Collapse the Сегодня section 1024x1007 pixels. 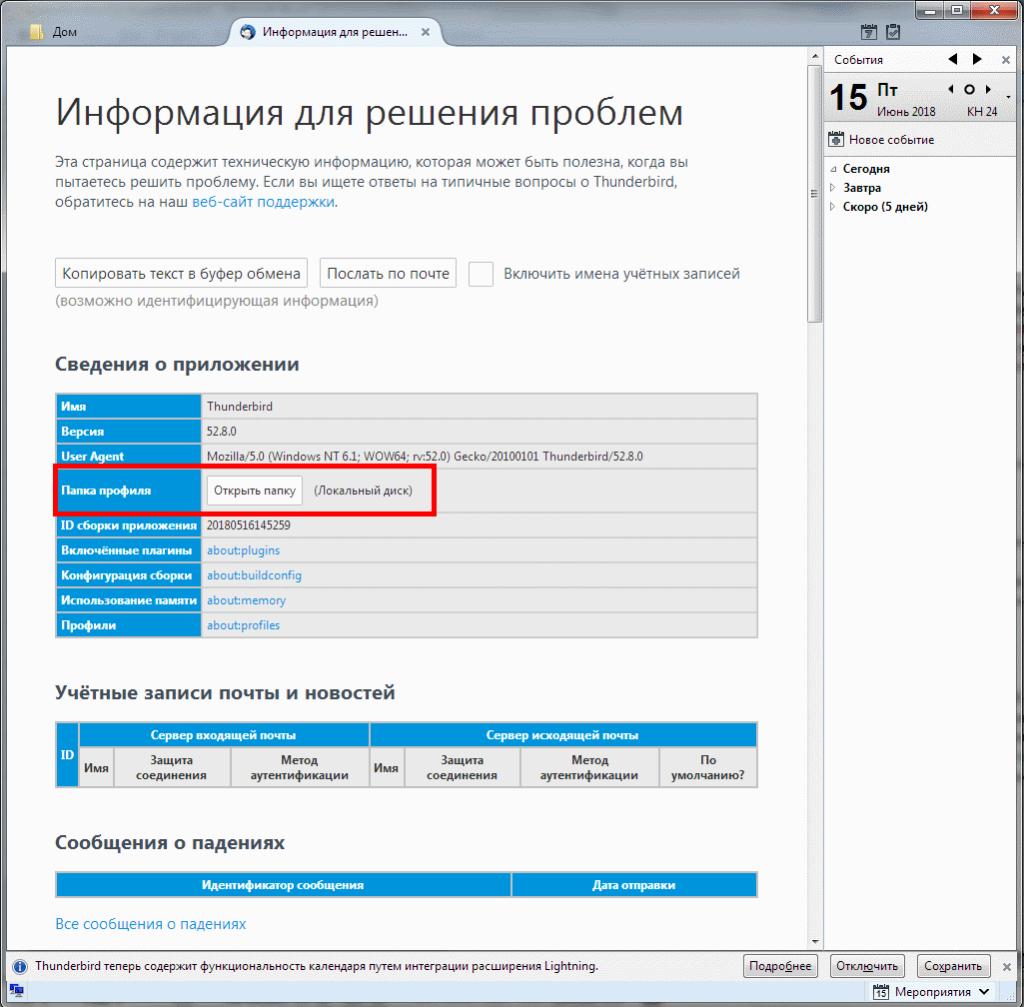click(x=834, y=169)
